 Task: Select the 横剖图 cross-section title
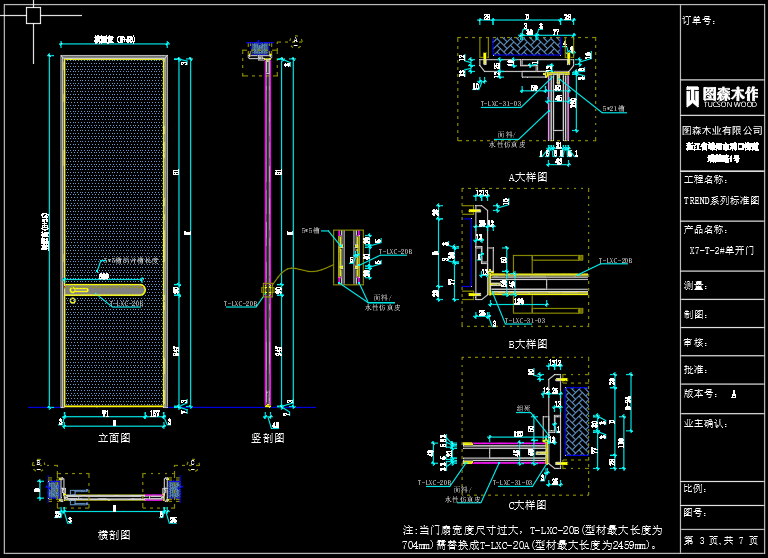tap(113, 535)
